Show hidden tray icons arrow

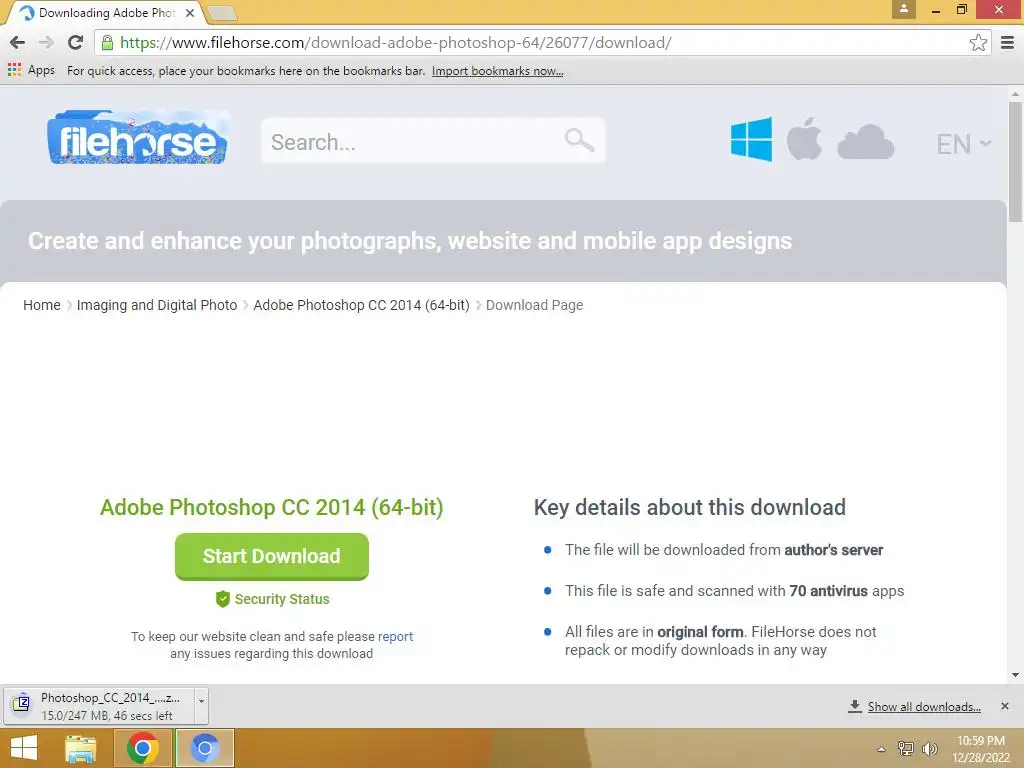(x=881, y=749)
